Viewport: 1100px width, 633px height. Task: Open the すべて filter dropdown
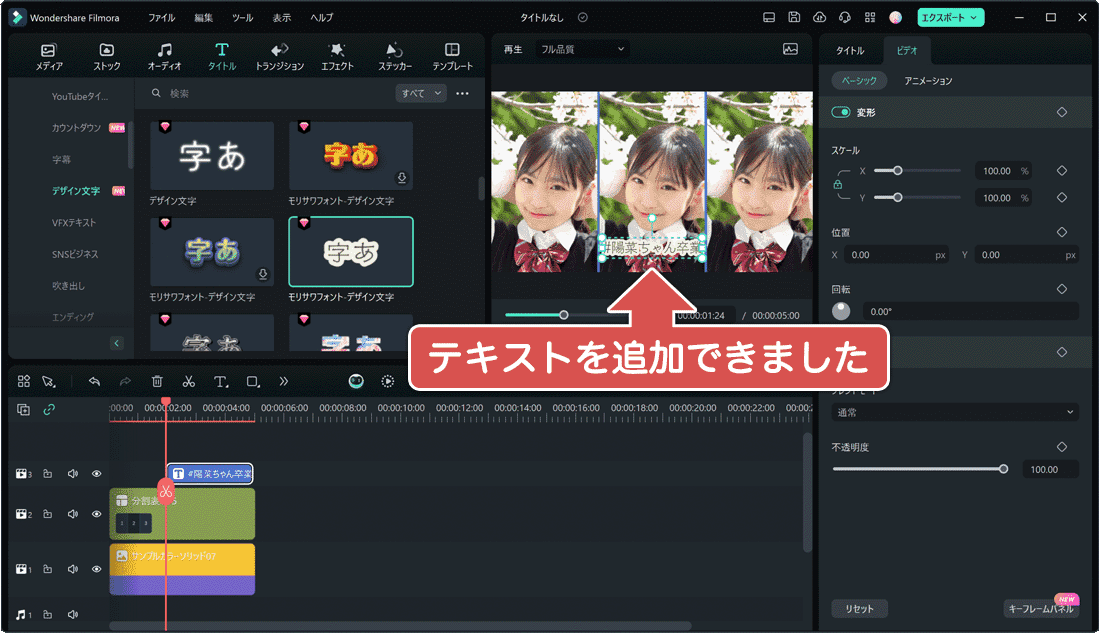(420, 92)
